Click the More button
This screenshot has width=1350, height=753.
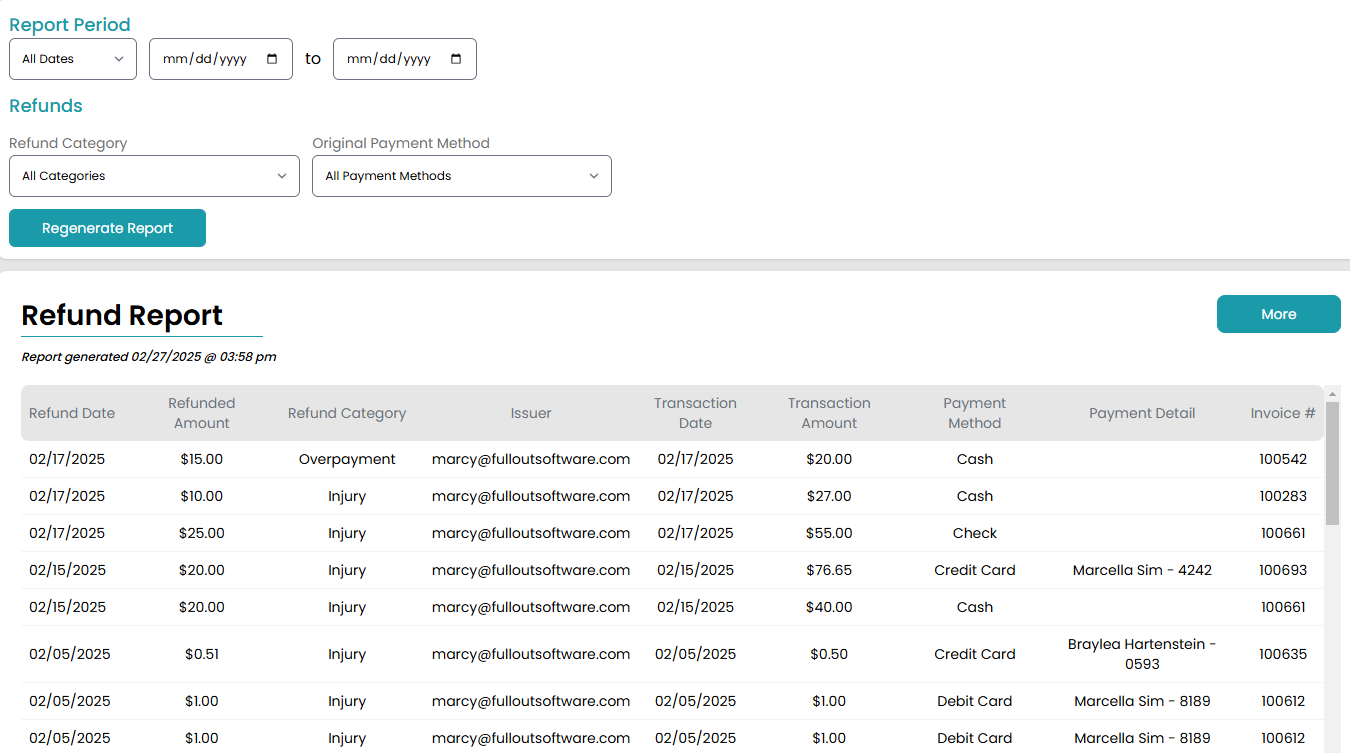tap(1278, 314)
